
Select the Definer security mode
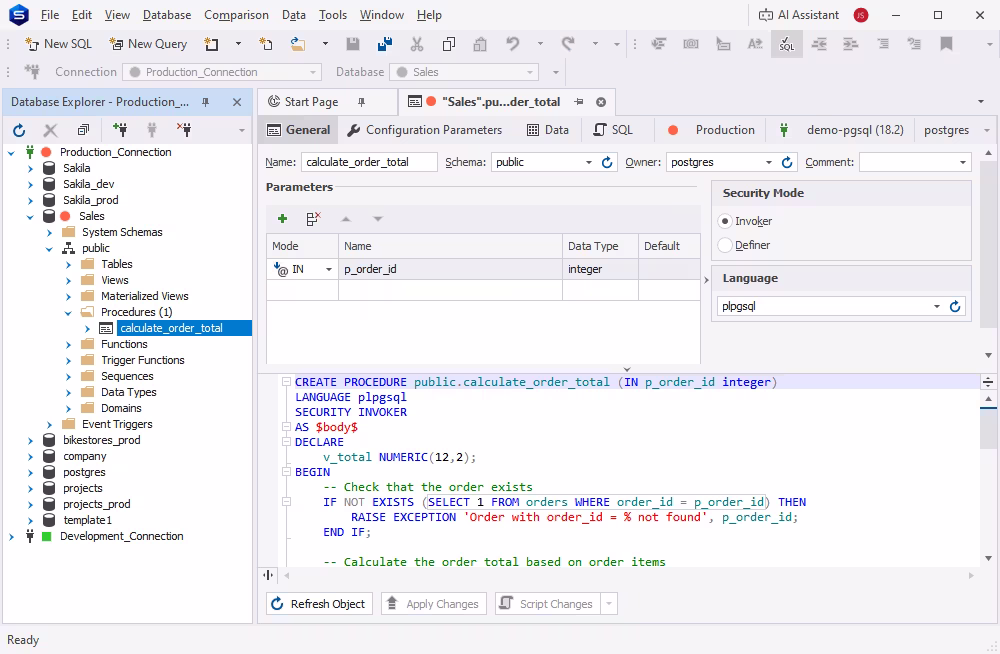724,245
